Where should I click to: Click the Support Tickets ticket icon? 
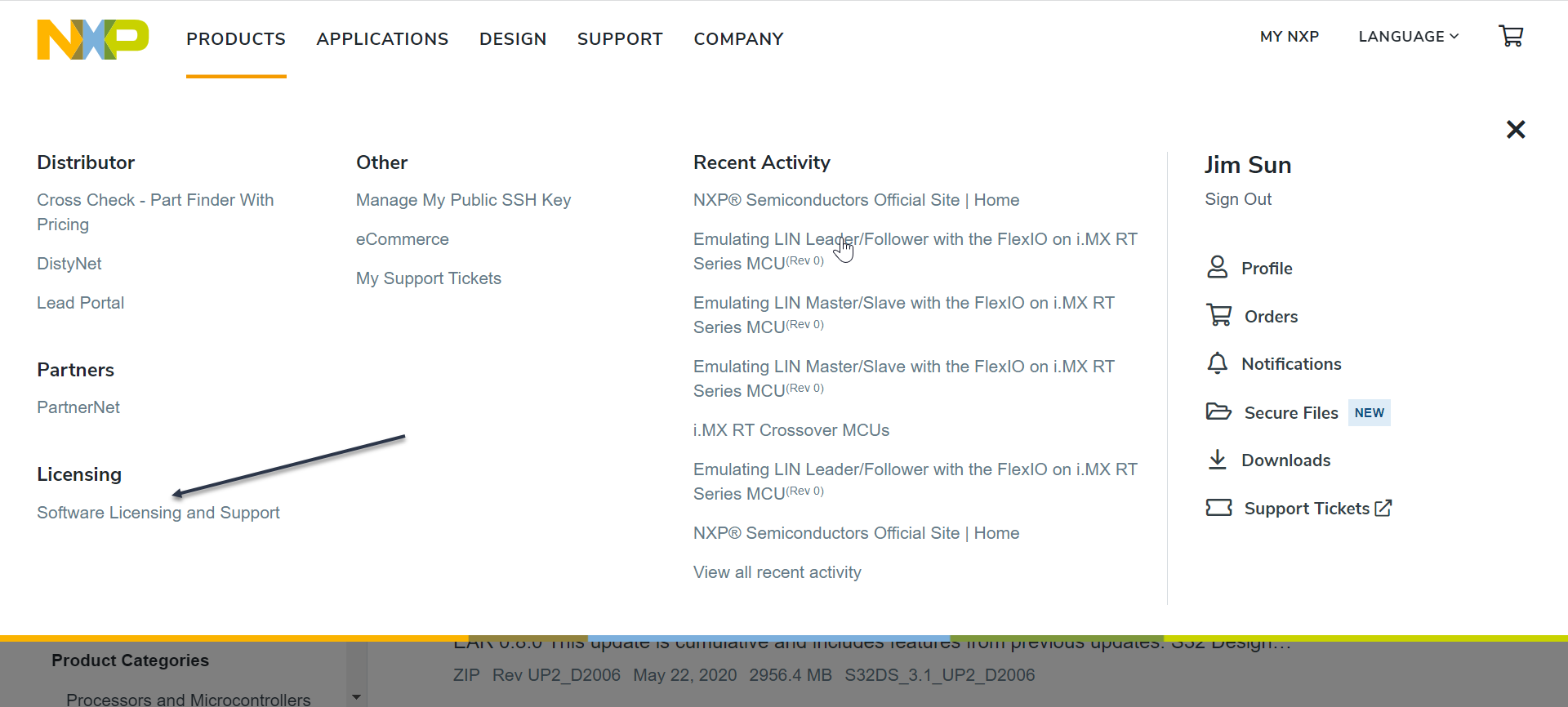(1218, 508)
